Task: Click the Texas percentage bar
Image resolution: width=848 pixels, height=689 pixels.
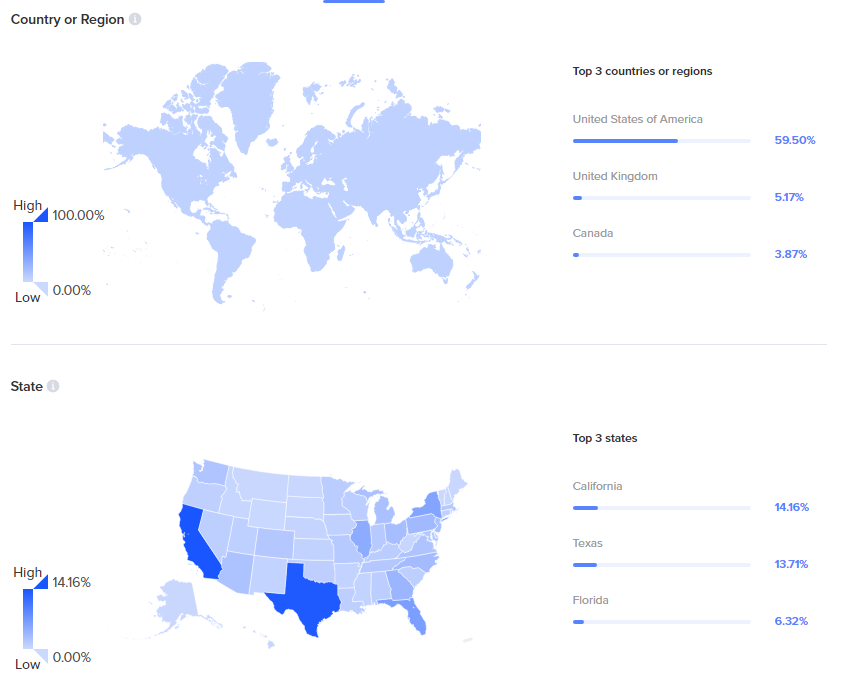Action: click(661, 565)
